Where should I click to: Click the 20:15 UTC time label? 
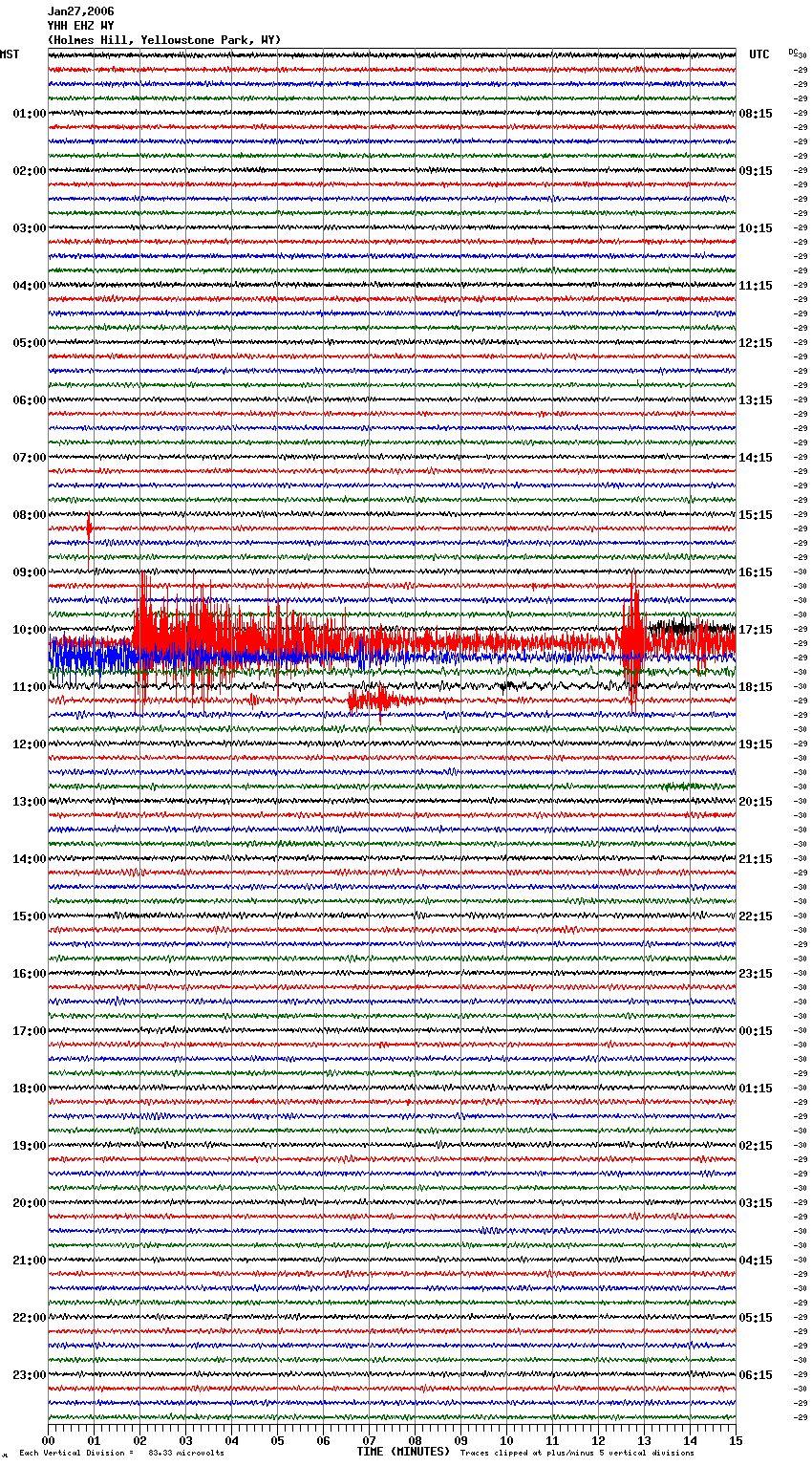point(756,802)
